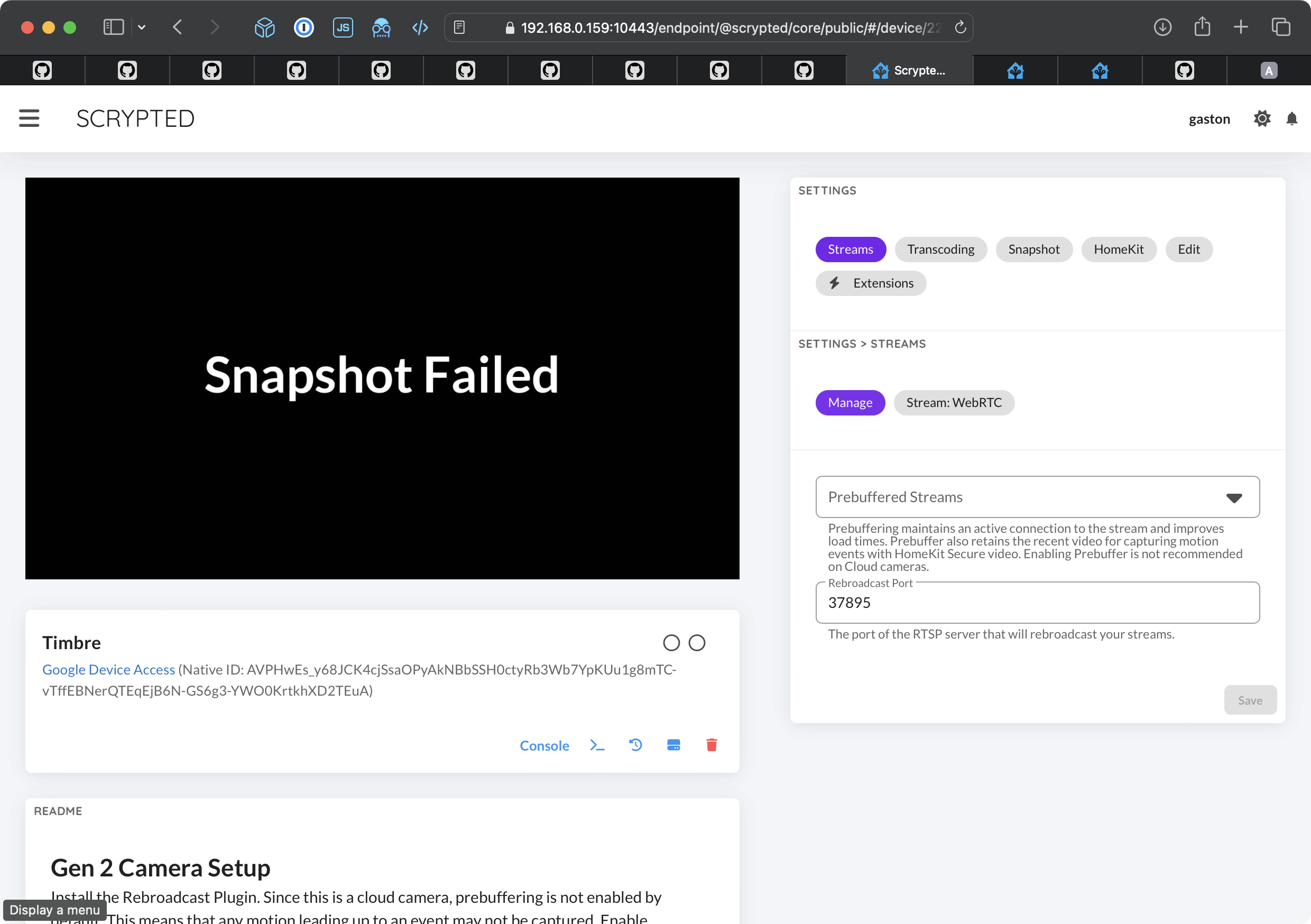
Task: Select the Extensions lightning chip
Action: (x=870, y=283)
